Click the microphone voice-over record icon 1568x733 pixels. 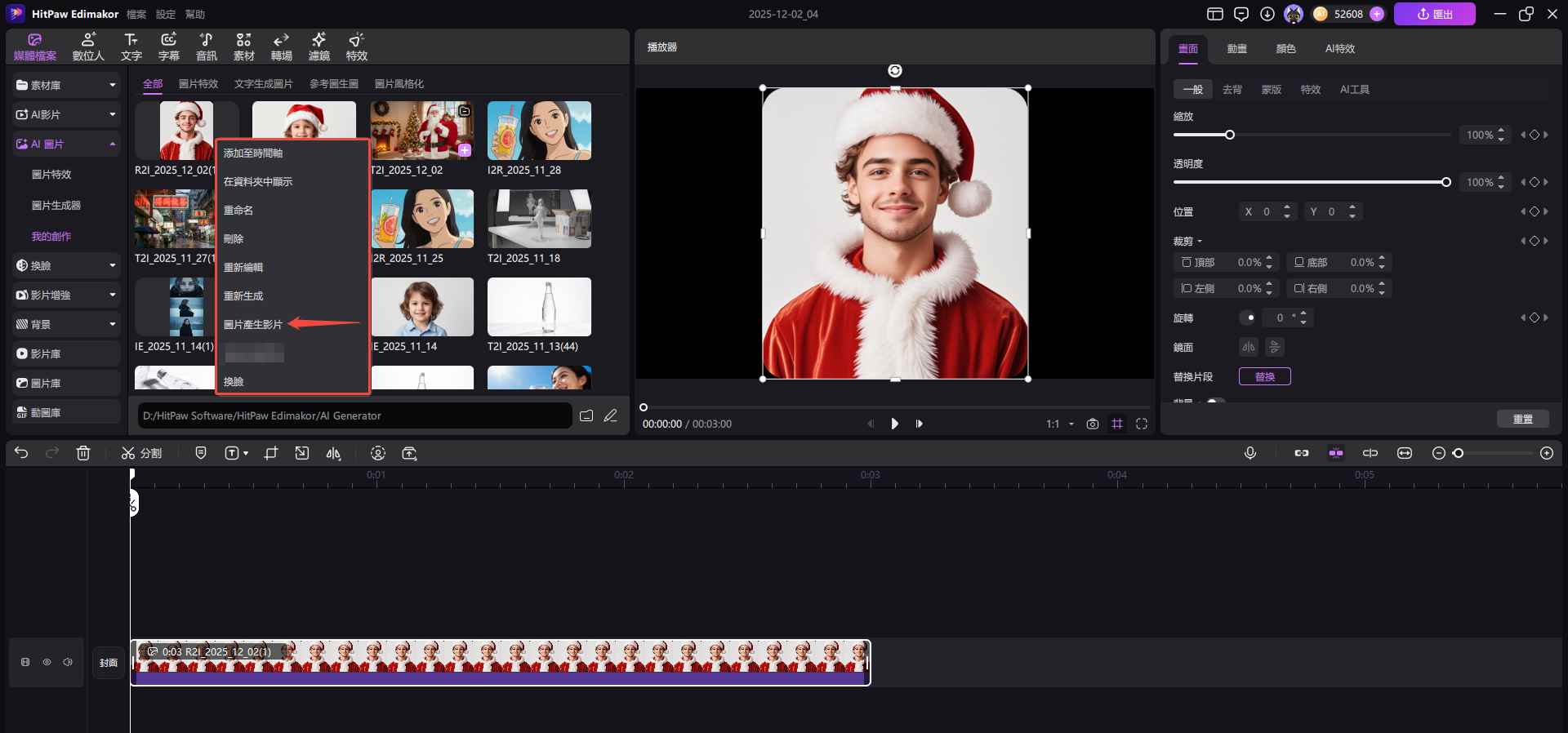pyautogui.click(x=1249, y=453)
